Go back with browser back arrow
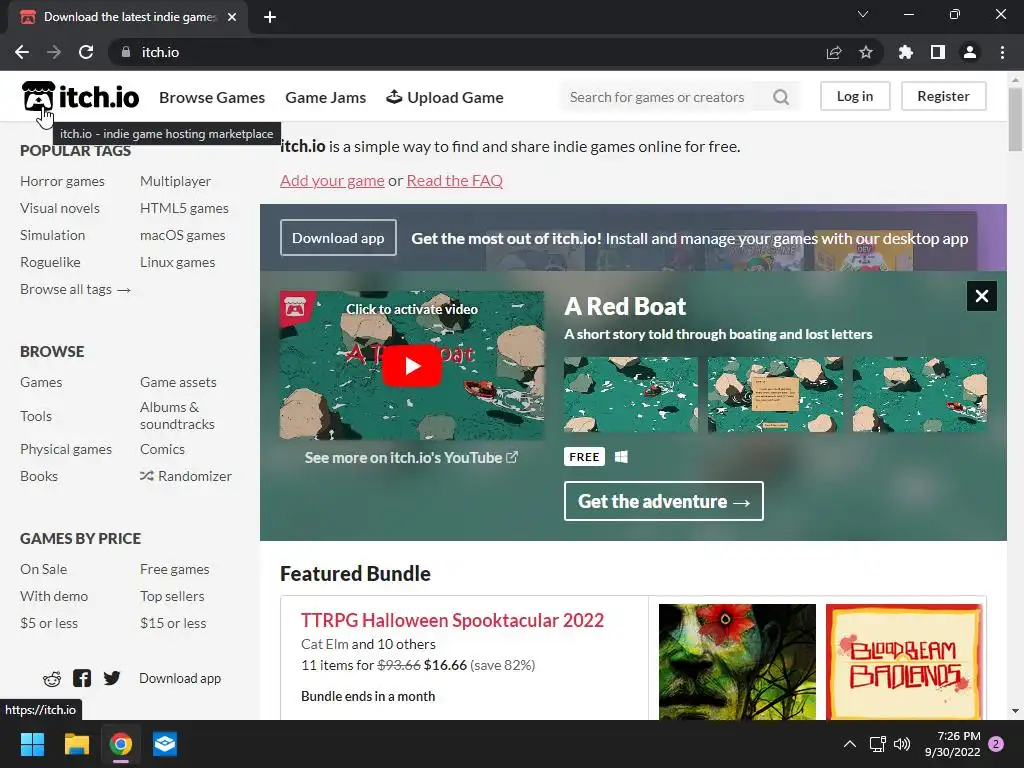Viewport: 1024px width, 768px height. 22,52
